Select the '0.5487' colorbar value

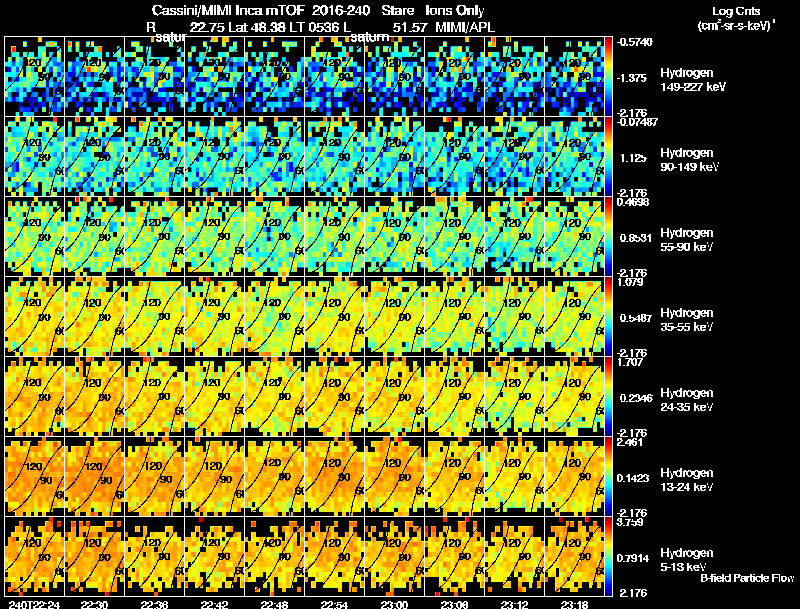point(636,318)
